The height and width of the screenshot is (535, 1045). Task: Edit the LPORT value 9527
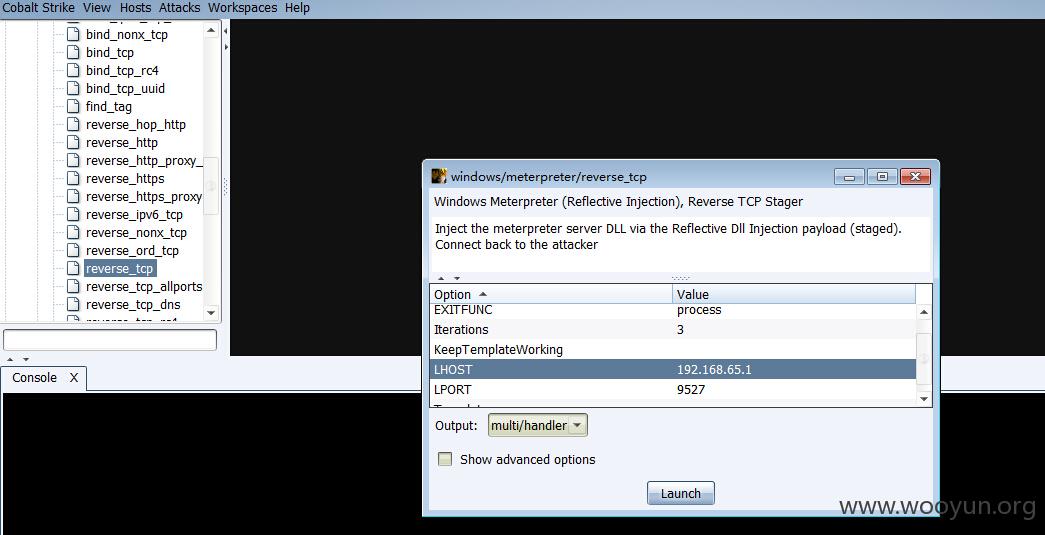[x=794, y=389]
